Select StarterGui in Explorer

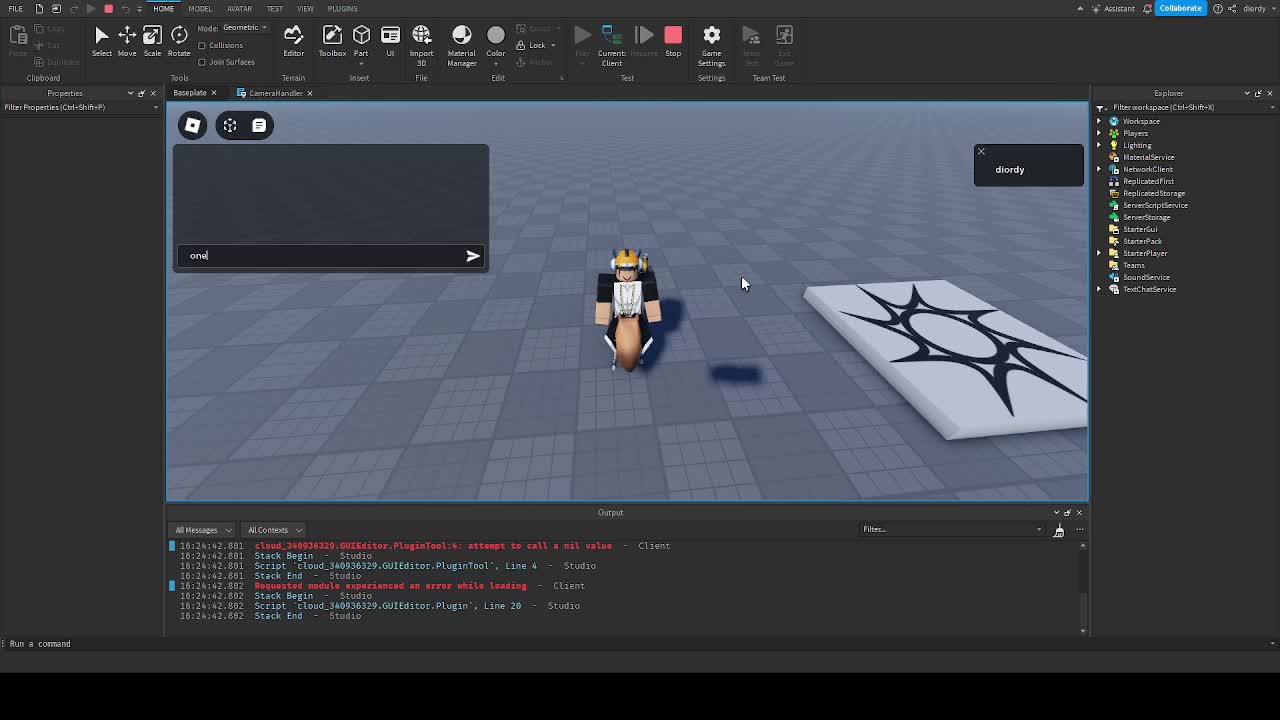pyautogui.click(x=1139, y=229)
